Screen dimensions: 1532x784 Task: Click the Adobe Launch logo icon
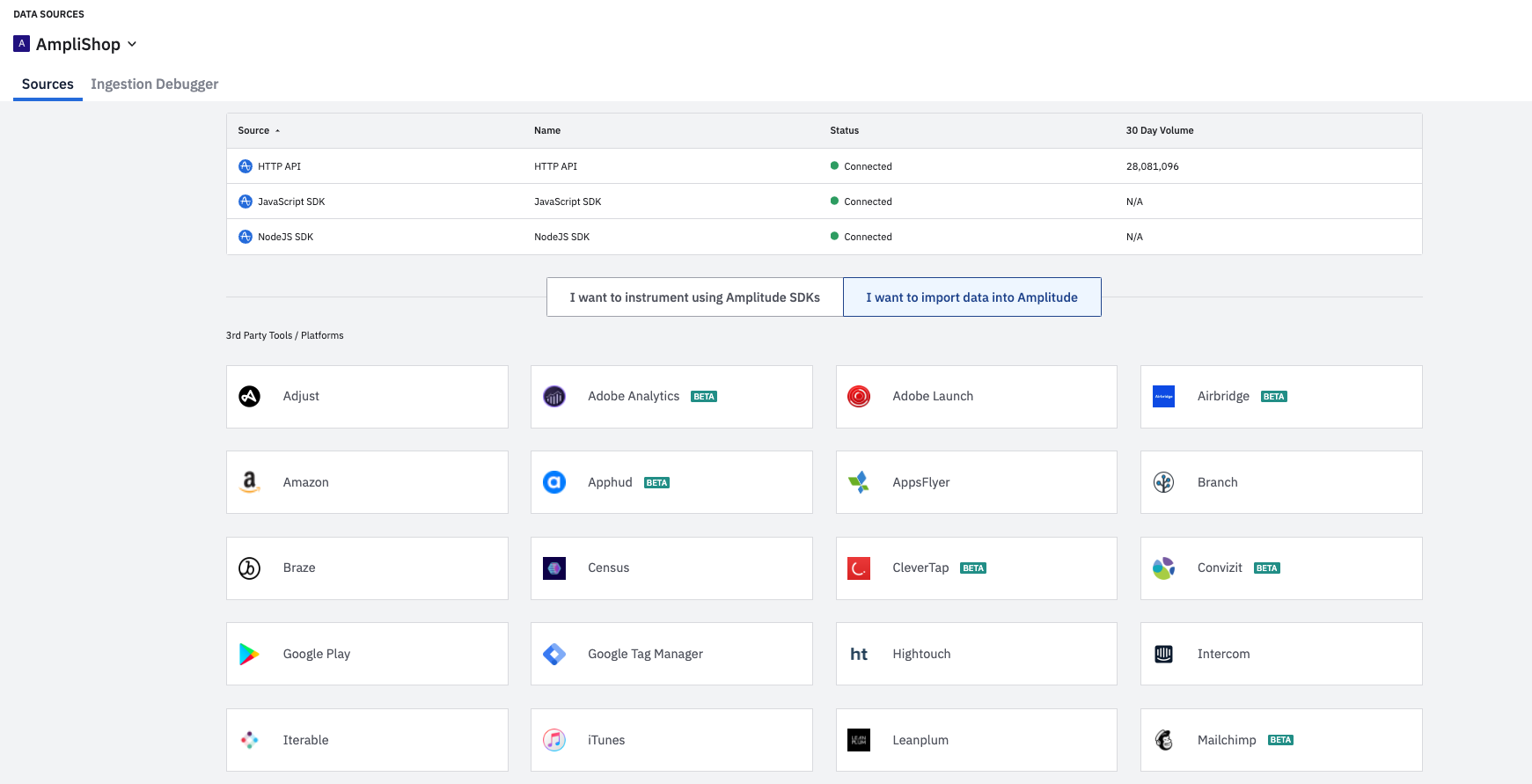pyautogui.click(x=859, y=397)
